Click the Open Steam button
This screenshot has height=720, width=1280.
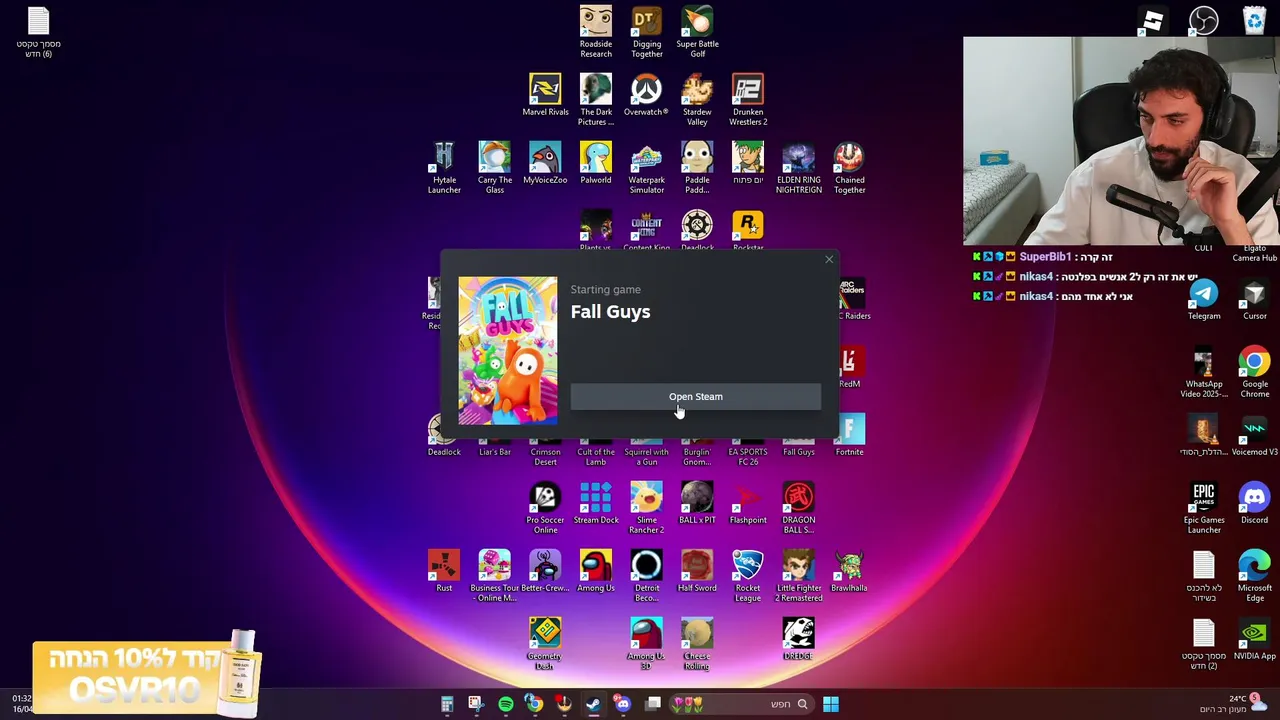click(x=695, y=397)
